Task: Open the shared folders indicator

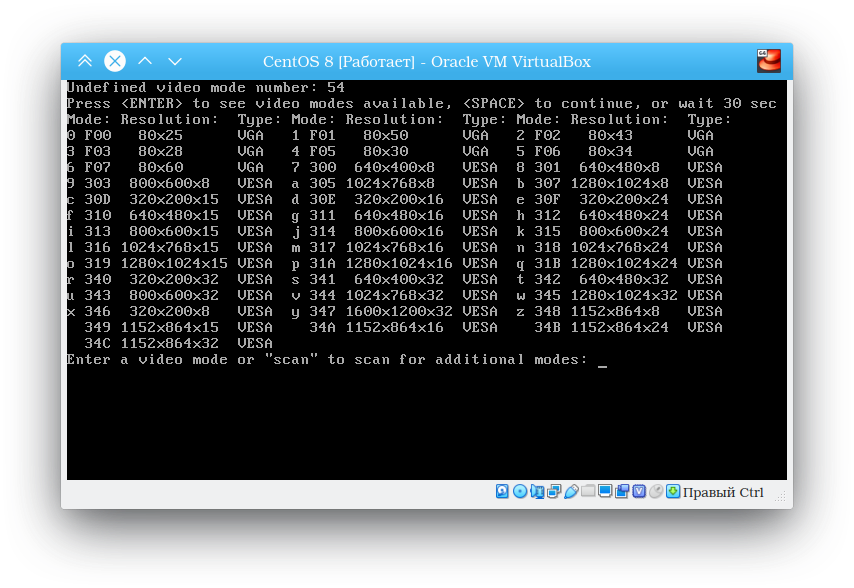Action: point(588,491)
